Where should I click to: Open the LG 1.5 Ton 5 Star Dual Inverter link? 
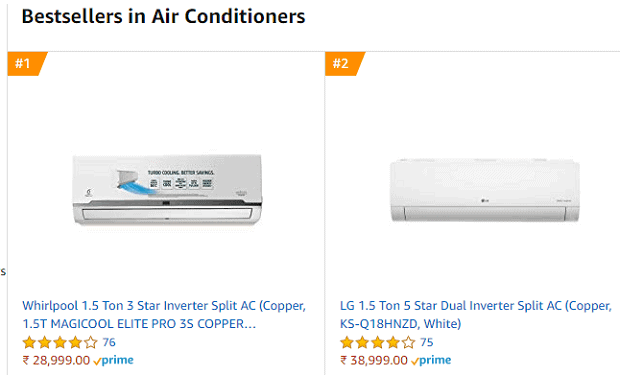476,314
